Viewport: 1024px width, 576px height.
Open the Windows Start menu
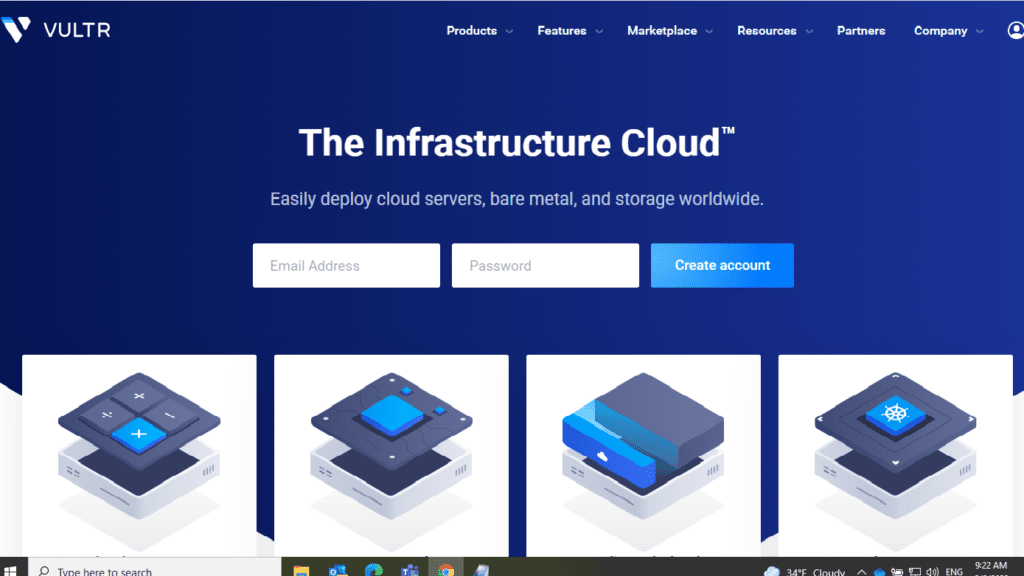pyautogui.click(x=10, y=569)
